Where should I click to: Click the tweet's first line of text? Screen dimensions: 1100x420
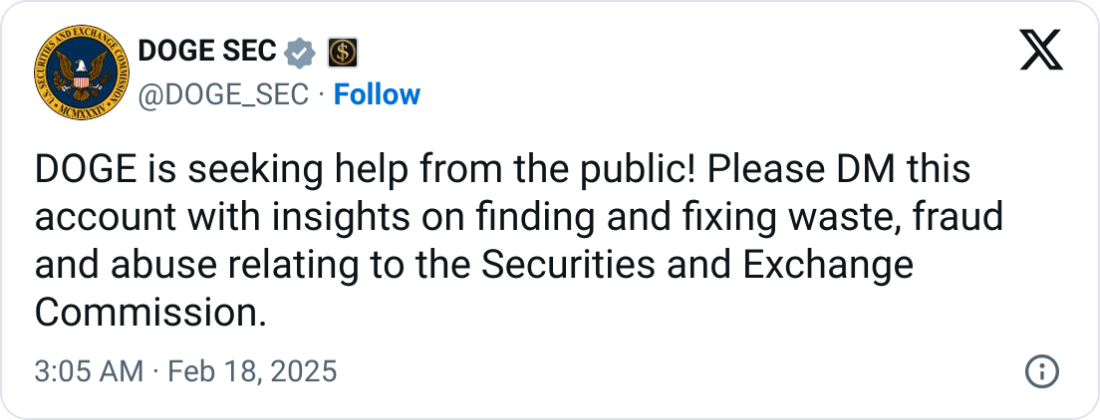[x=502, y=171]
